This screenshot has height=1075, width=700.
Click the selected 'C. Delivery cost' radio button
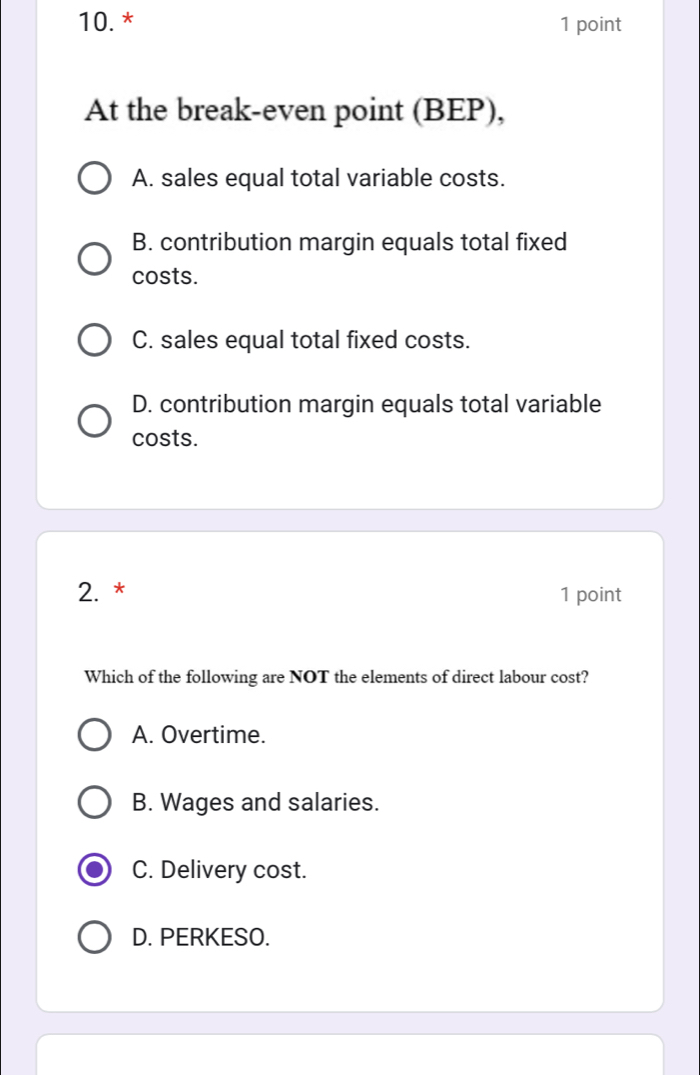tap(95, 870)
